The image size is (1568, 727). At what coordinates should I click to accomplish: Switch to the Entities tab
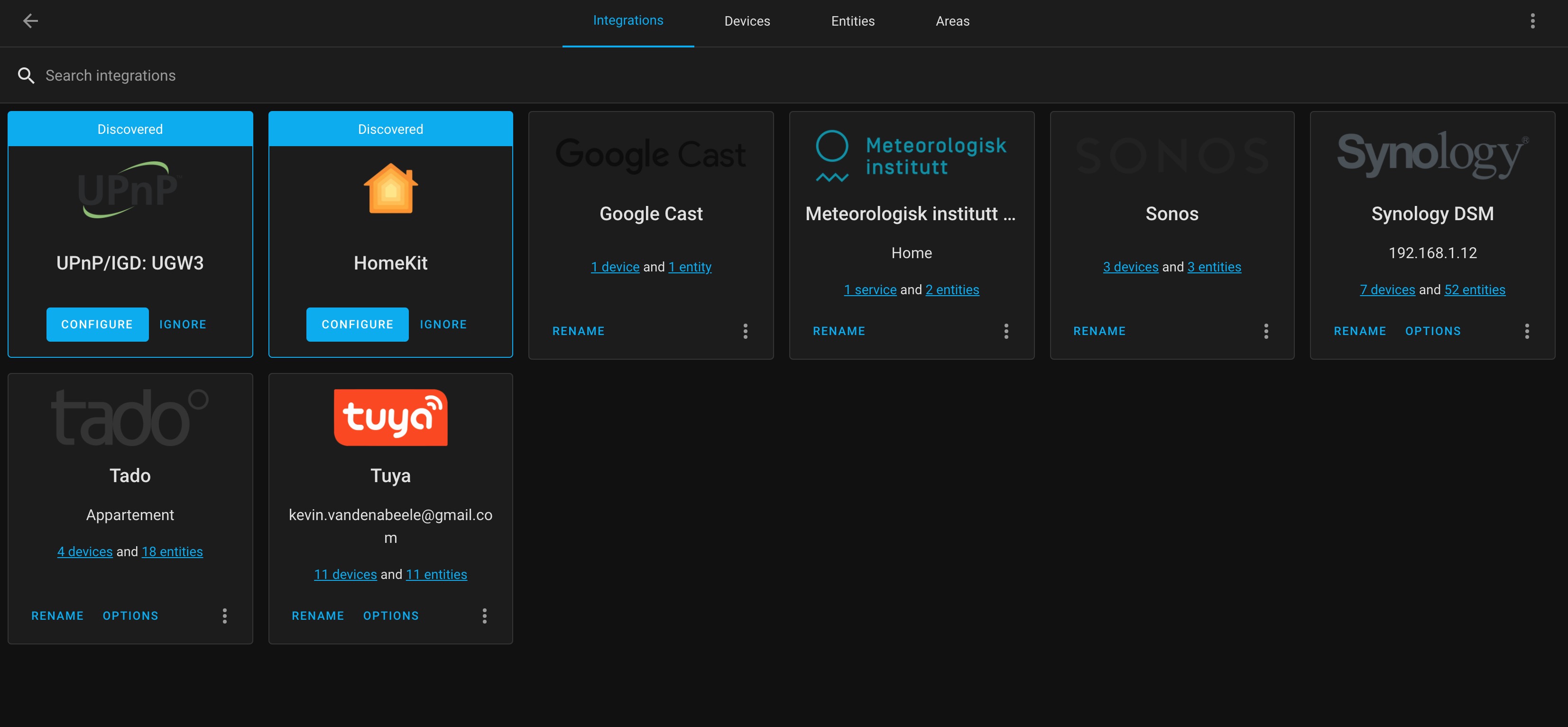click(x=853, y=21)
